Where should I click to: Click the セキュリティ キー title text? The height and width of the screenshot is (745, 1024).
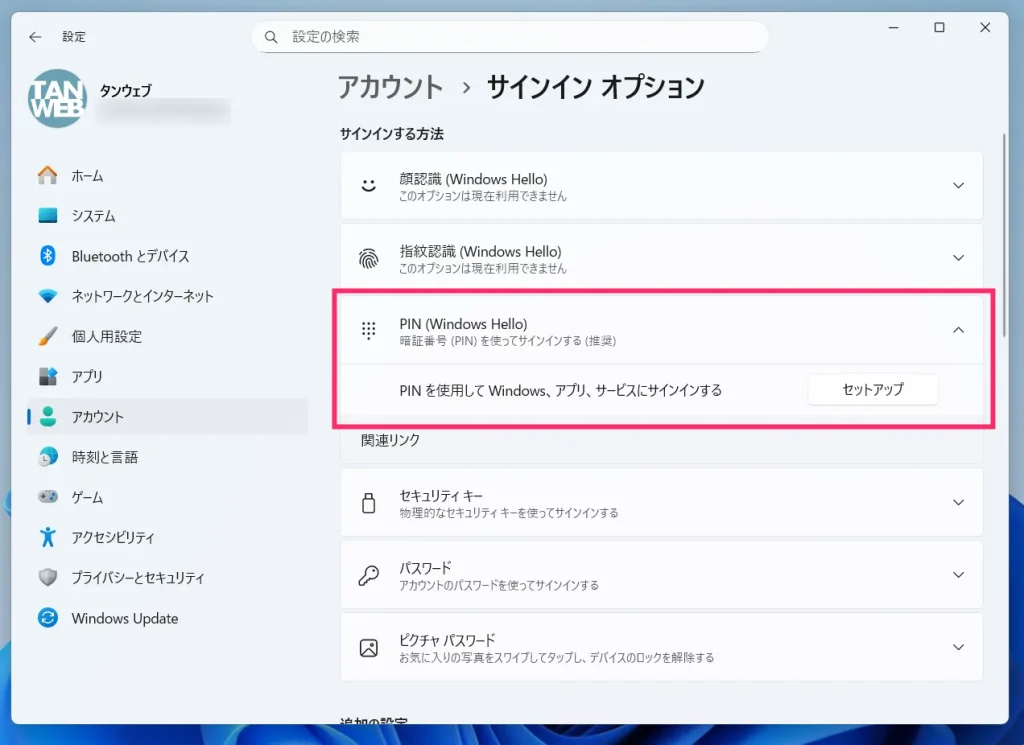(x=441, y=496)
